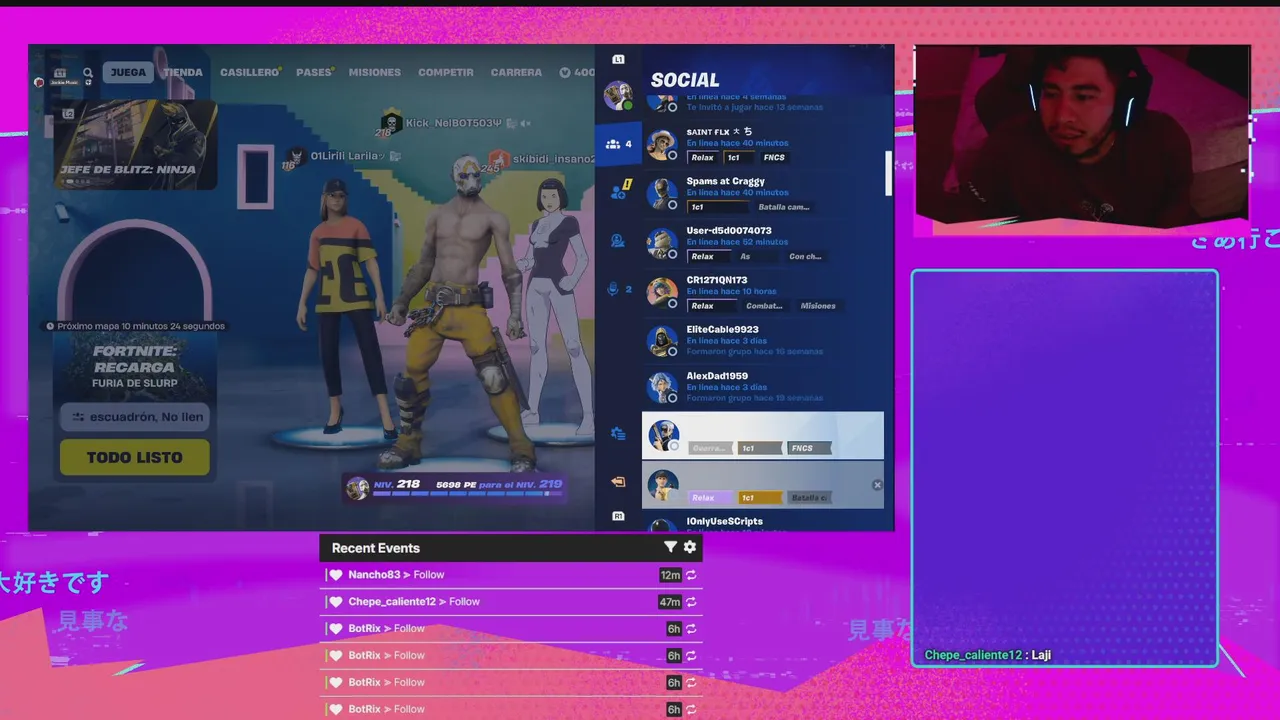Click the heart icon beside Nancho83
The height and width of the screenshot is (720, 1280).
click(x=336, y=575)
